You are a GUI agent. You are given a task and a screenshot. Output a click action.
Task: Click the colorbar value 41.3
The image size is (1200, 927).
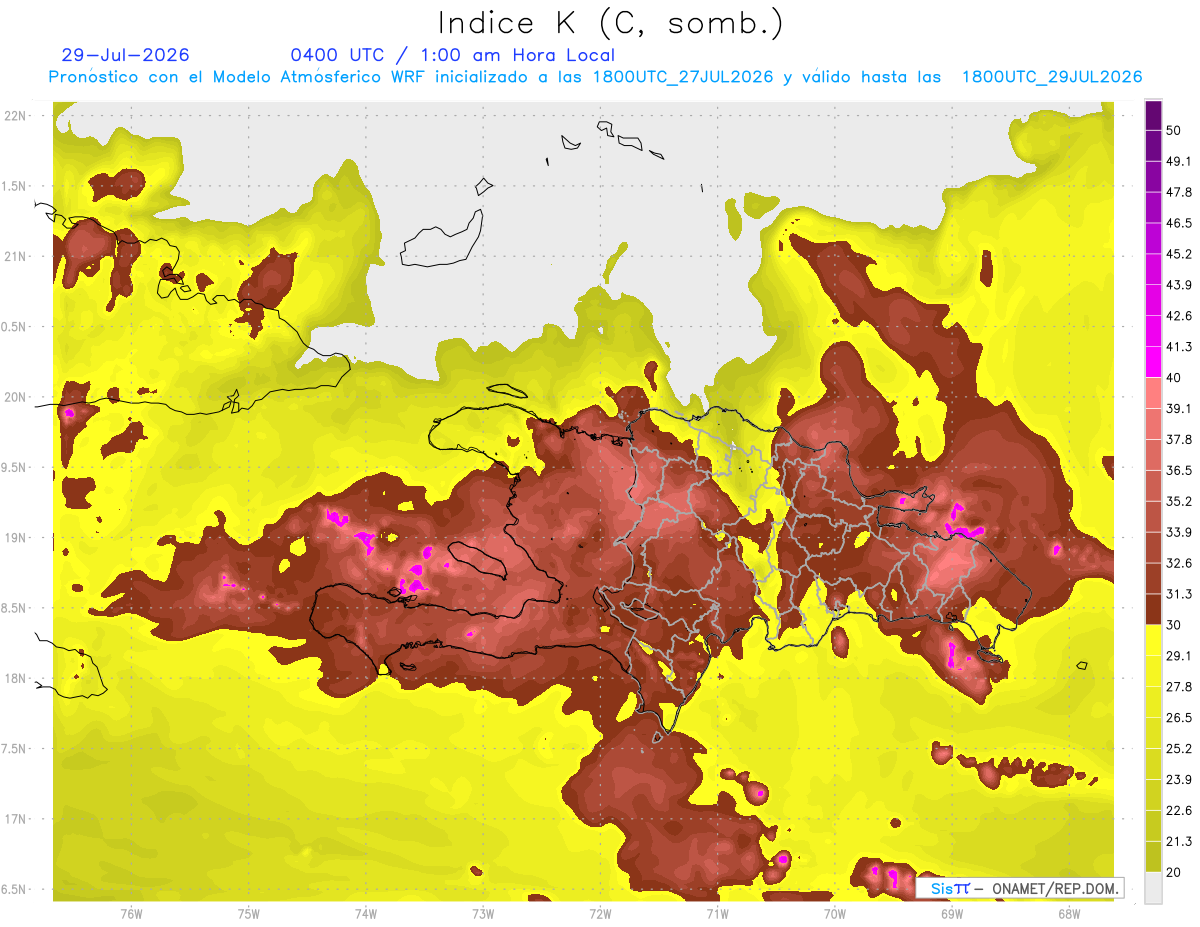pyautogui.click(x=1179, y=347)
